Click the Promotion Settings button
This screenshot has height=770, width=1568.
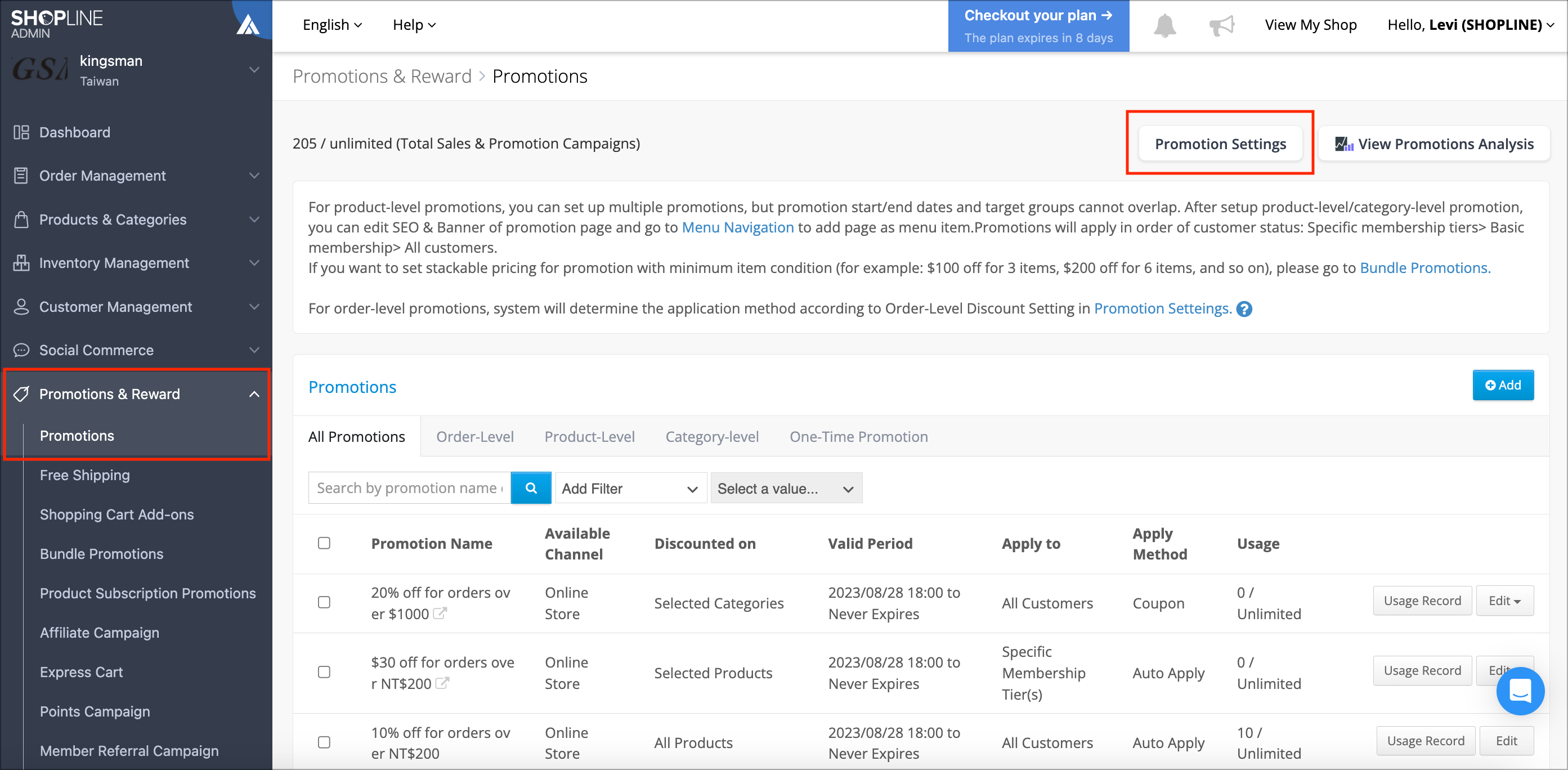(1220, 144)
